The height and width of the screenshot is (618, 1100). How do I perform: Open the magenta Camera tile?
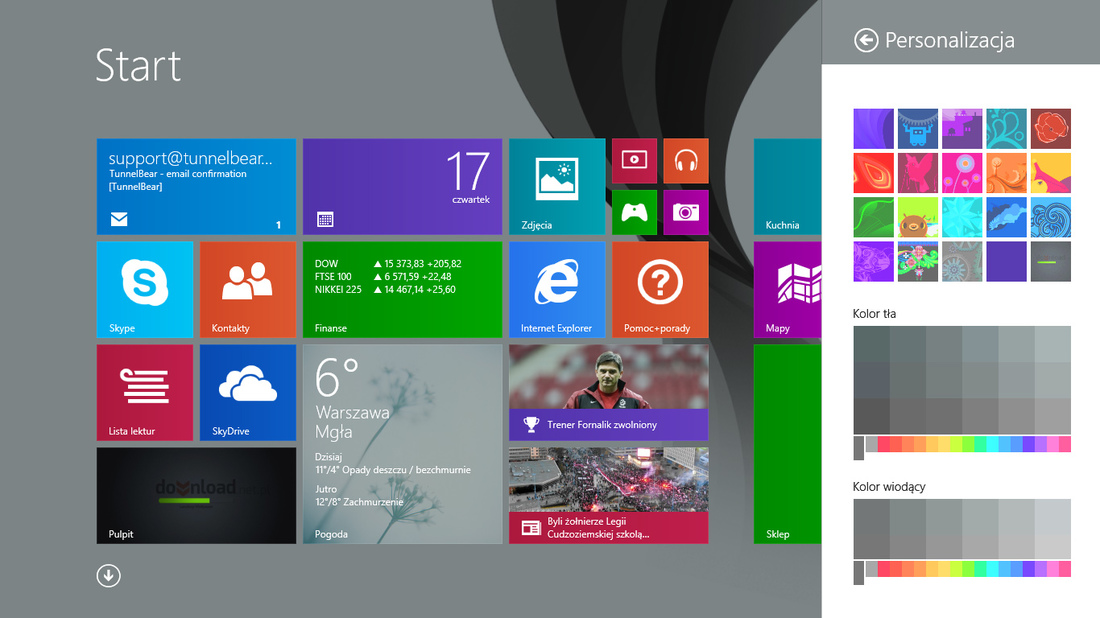click(x=686, y=212)
